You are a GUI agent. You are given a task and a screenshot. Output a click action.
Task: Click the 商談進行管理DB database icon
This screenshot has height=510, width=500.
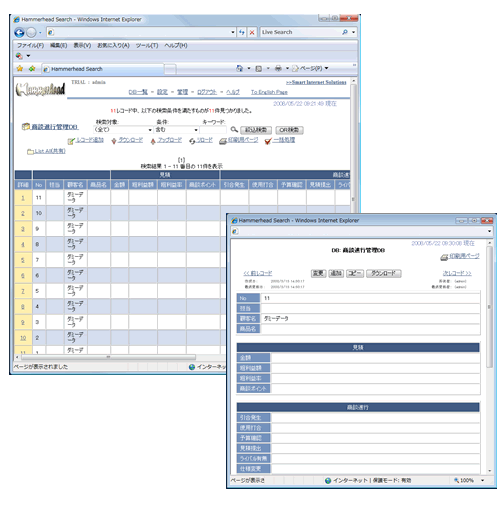click(x=26, y=127)
